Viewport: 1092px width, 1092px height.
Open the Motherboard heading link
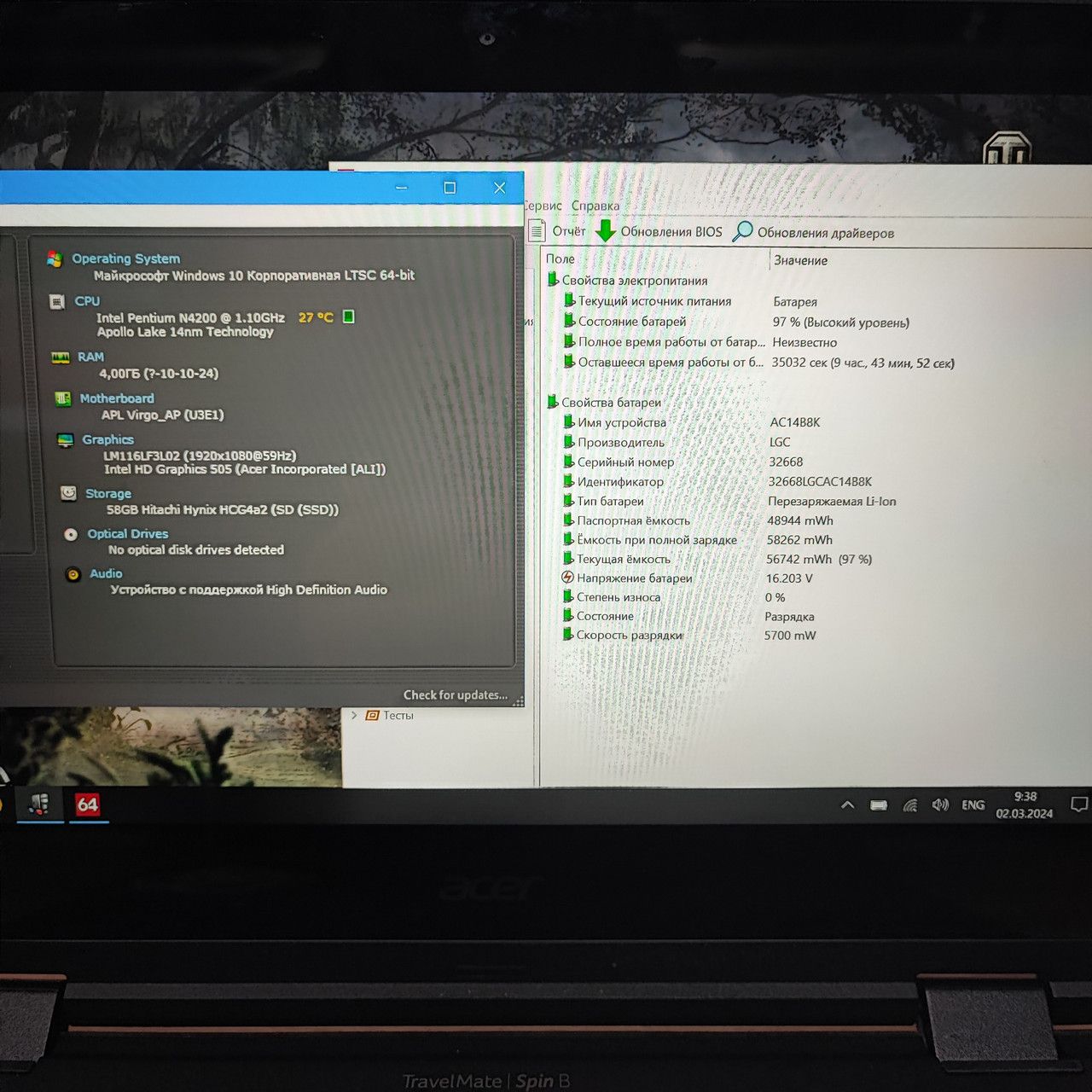(117, 398)
